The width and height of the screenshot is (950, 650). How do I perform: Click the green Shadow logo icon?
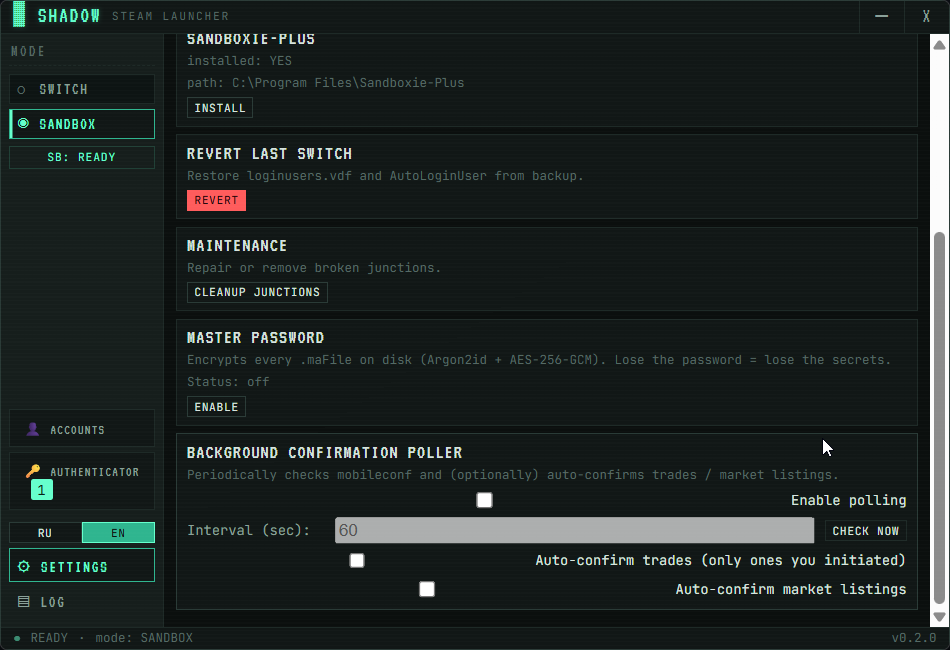coord(19,14)
